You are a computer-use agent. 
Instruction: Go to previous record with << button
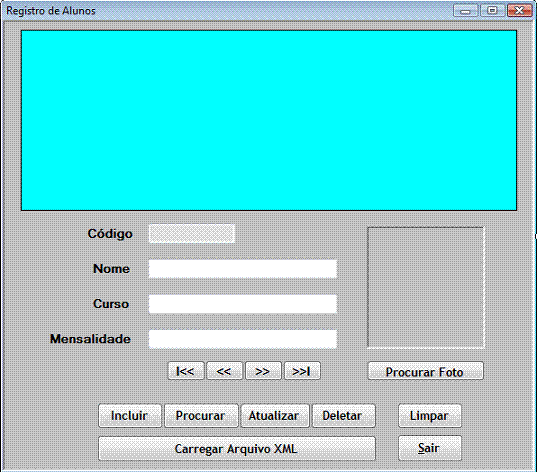224,371
